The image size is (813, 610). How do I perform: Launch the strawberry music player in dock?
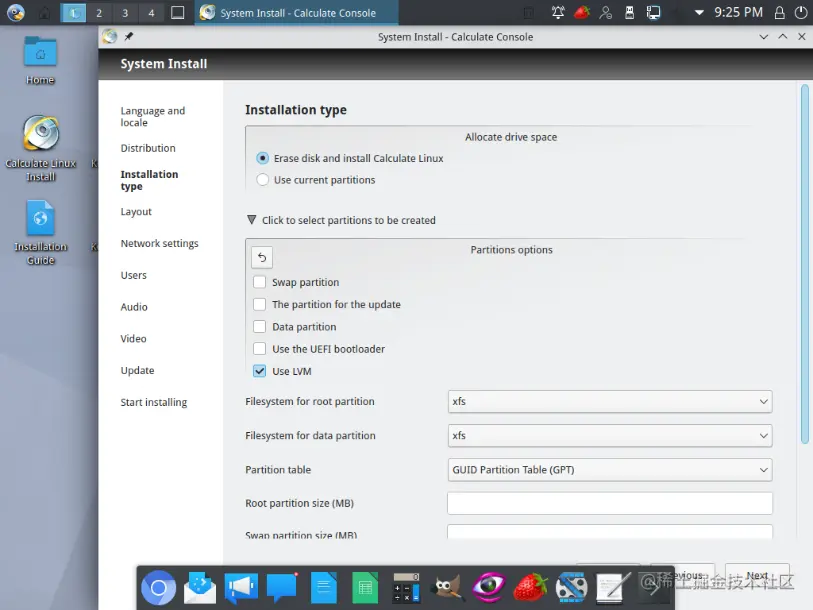(x=530, y=588)
